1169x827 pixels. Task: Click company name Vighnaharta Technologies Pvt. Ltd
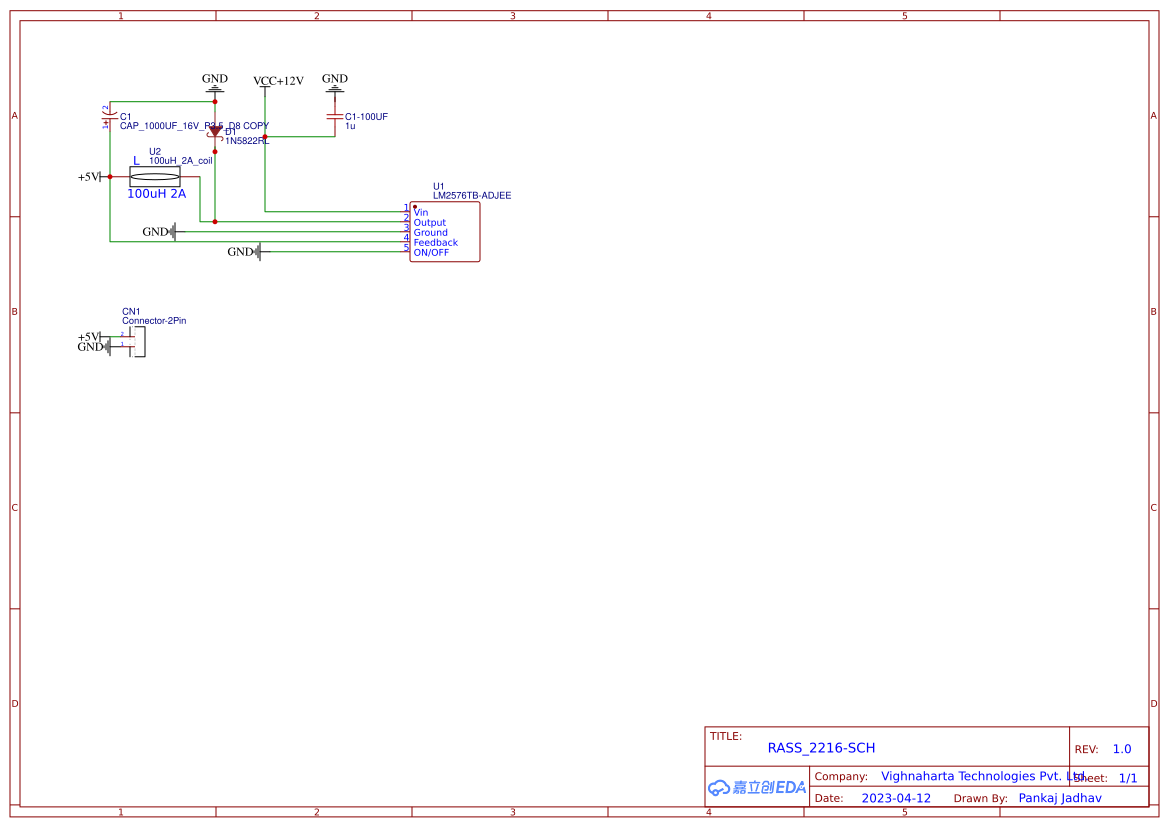(x=978, y=776)
